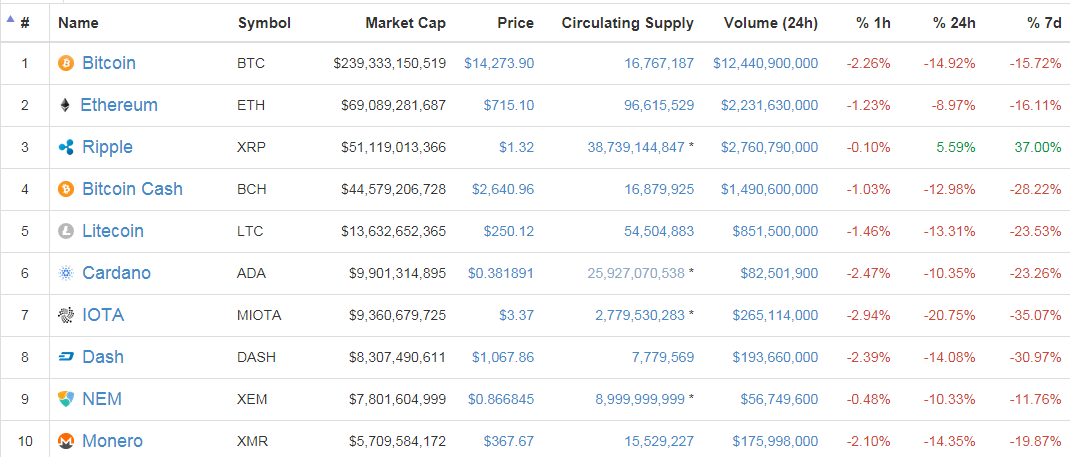This screenshot has width=1070, height=457.
Task: Click the Bitcoin Cash logo icon
Action: tap(66, 189)
